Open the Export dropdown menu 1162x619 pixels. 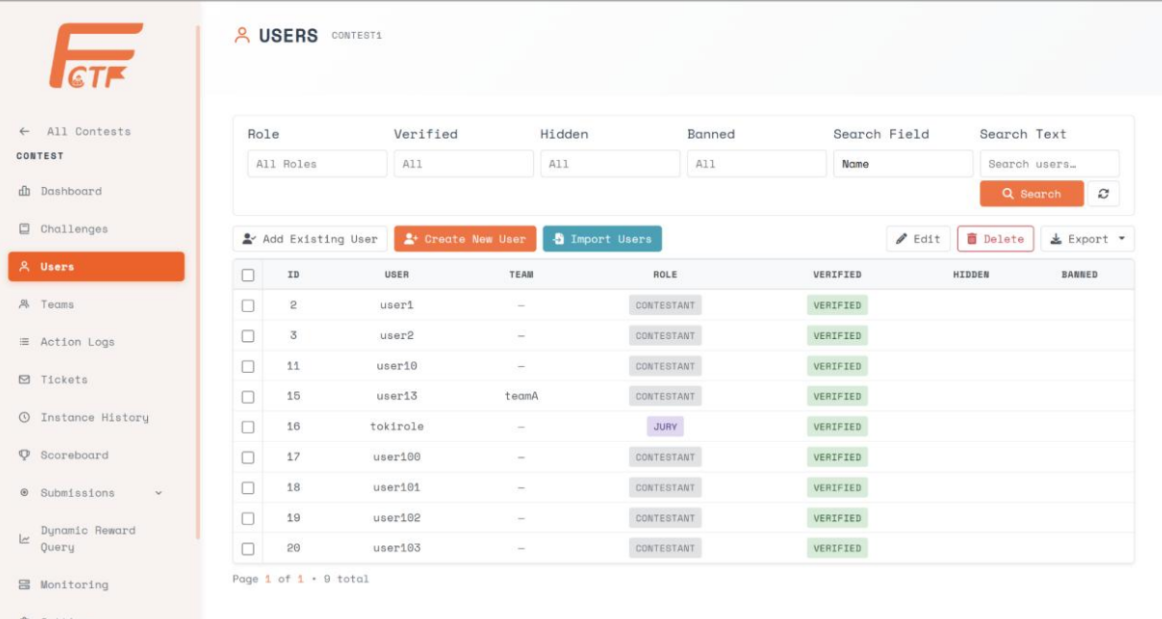tap(1087, 239)
